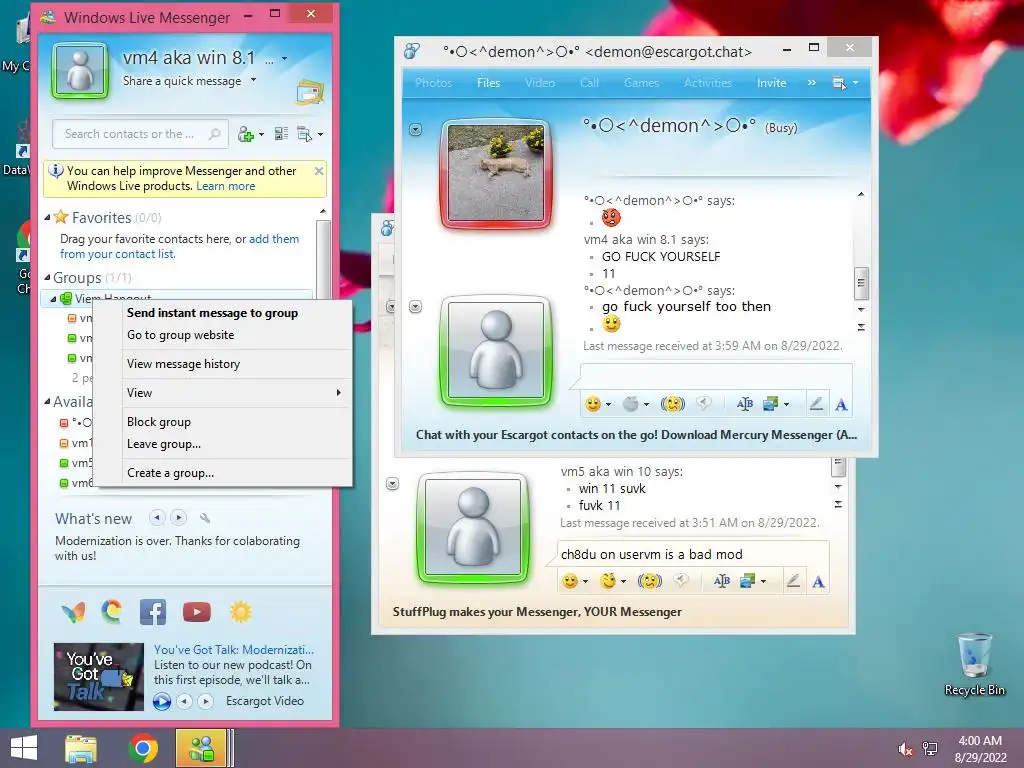Viewport: 1024px width, 768px height.
Task: Click Invite in demon chat toolbar
Action: 771,83
